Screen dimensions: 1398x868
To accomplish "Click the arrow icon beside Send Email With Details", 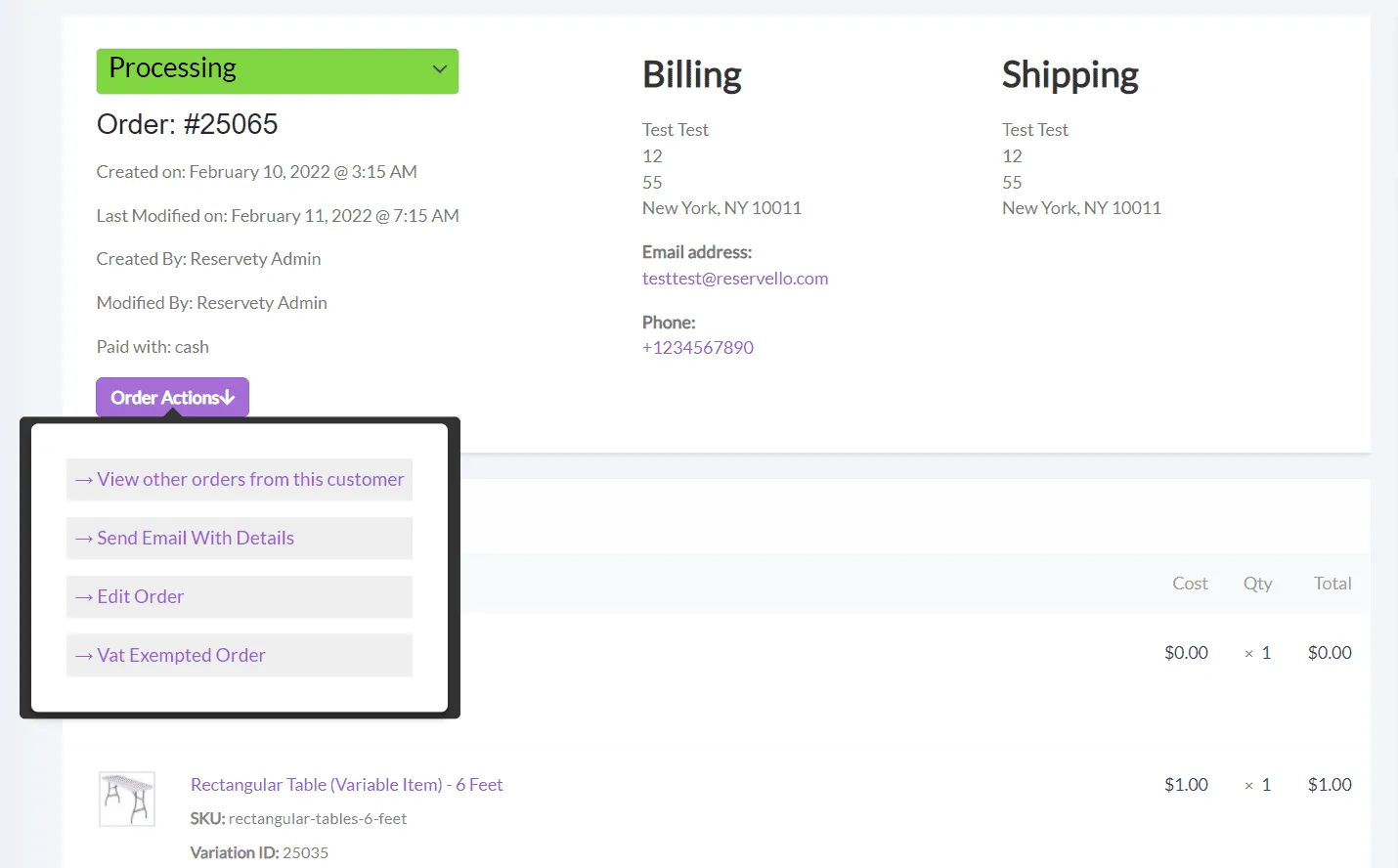I will (x=83, y=538).
